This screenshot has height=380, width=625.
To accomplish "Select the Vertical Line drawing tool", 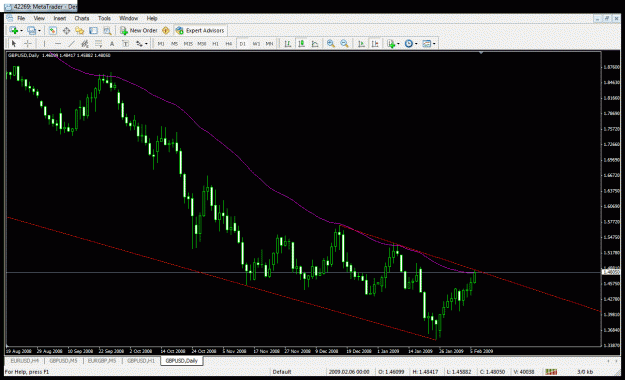I will pos(44,43).
